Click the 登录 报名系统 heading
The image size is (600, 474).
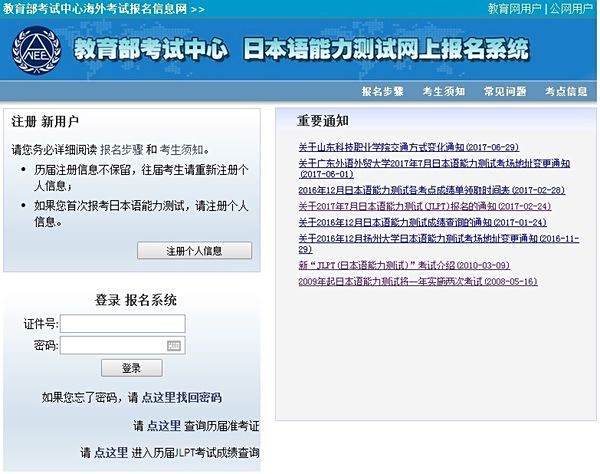(x=135, y=300)
